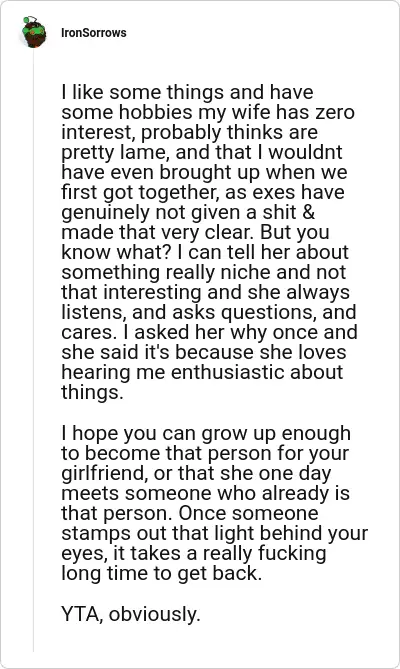The width and height of the screenshot is (400, 669).
Task: Collapse the comment using the vertical thread line
Action: coord(34,350)
